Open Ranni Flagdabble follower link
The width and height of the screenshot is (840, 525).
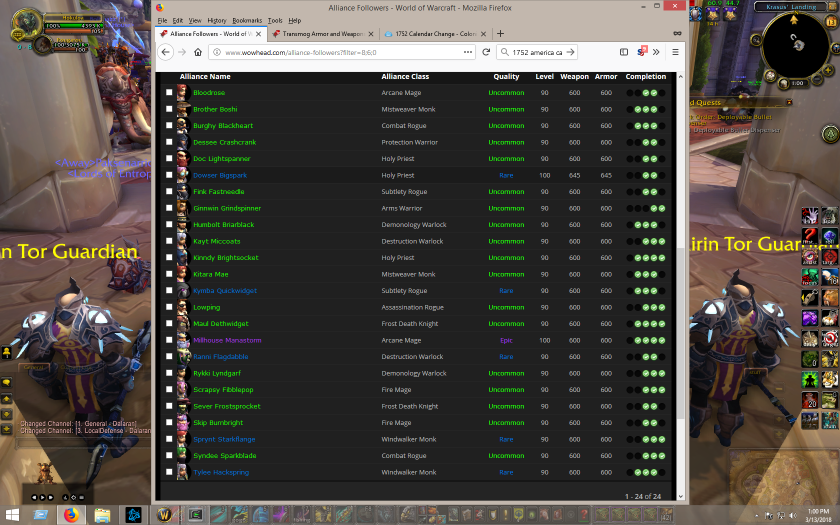click(220, 357)
